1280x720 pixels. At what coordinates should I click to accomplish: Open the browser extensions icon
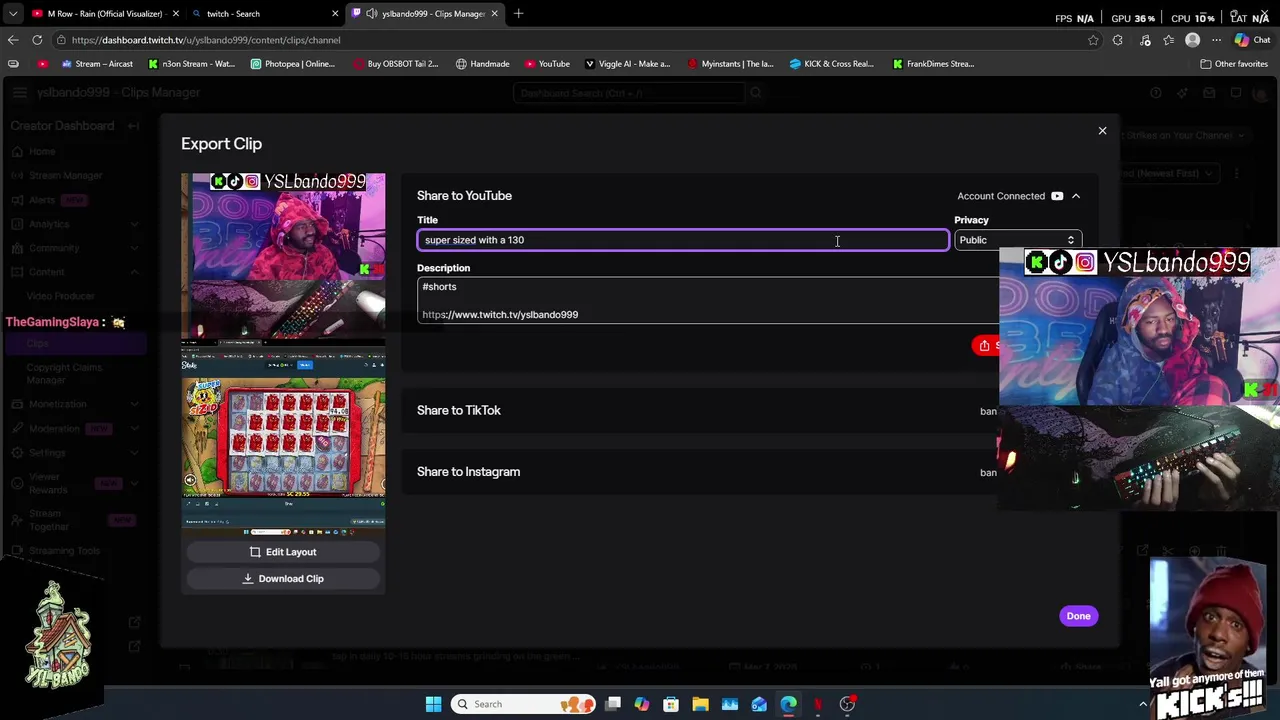coord(1118,40)
